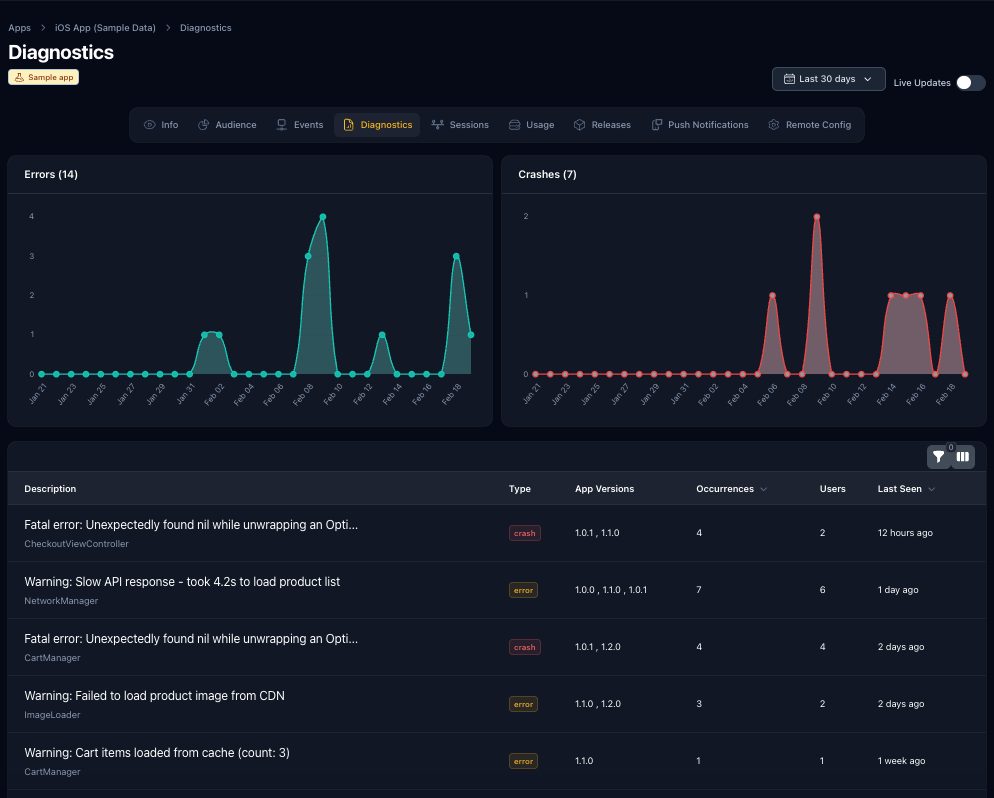Enable the Live Updates toggle

[x=970, y=82]
